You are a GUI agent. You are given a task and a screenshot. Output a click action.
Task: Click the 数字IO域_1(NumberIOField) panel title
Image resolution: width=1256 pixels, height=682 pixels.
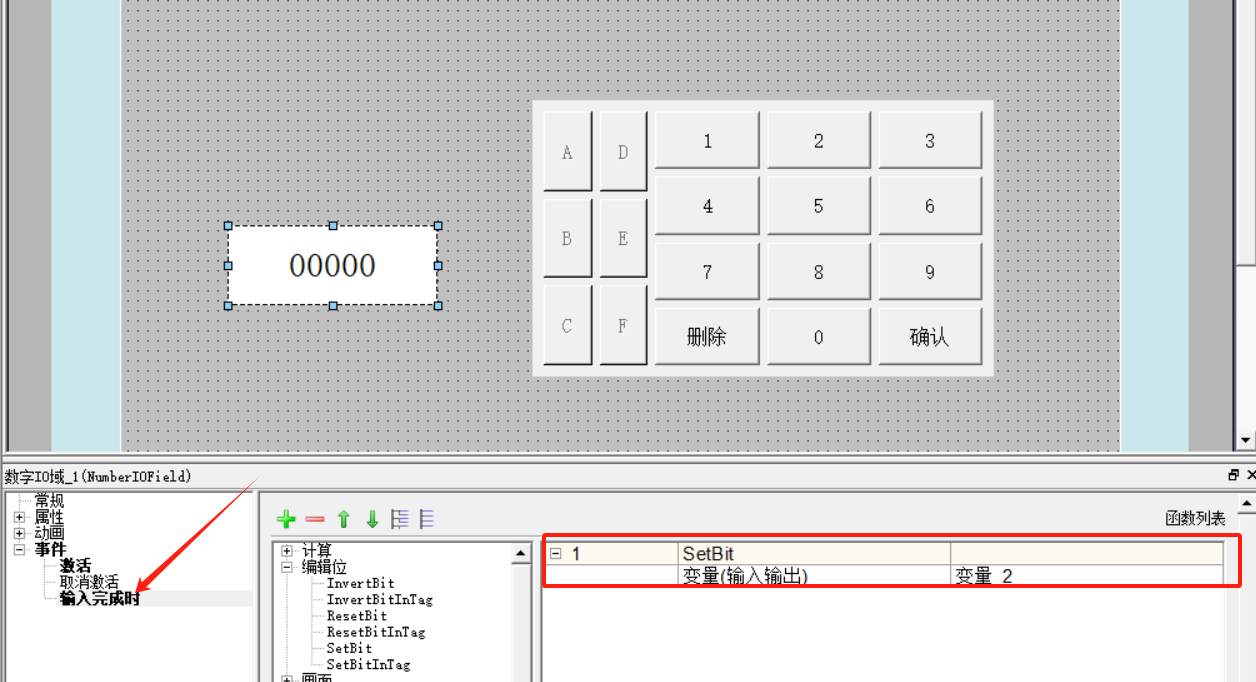click(97, 476)
